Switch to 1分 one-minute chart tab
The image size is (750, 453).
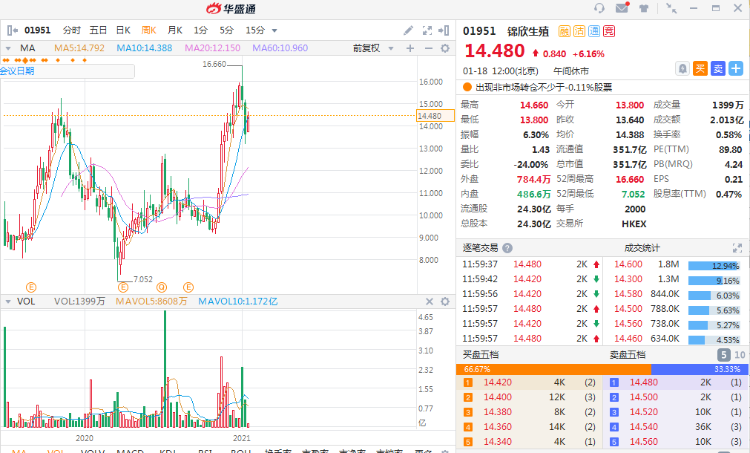point(200,30)
